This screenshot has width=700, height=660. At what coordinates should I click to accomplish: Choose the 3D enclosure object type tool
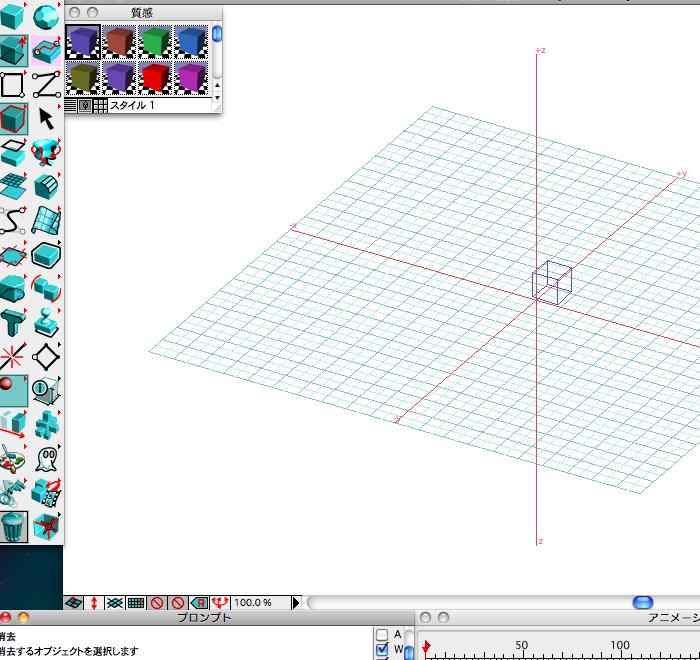13,50
